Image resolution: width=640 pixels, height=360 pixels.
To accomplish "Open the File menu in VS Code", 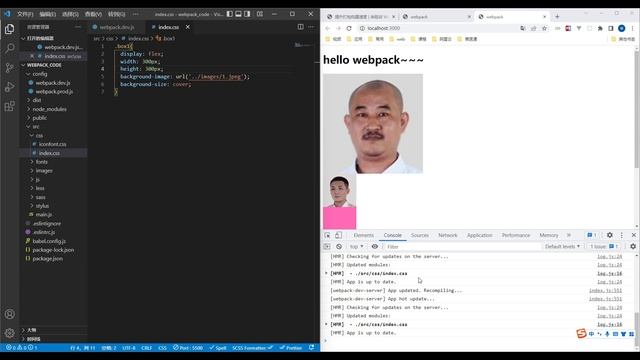I will [25, 14].
